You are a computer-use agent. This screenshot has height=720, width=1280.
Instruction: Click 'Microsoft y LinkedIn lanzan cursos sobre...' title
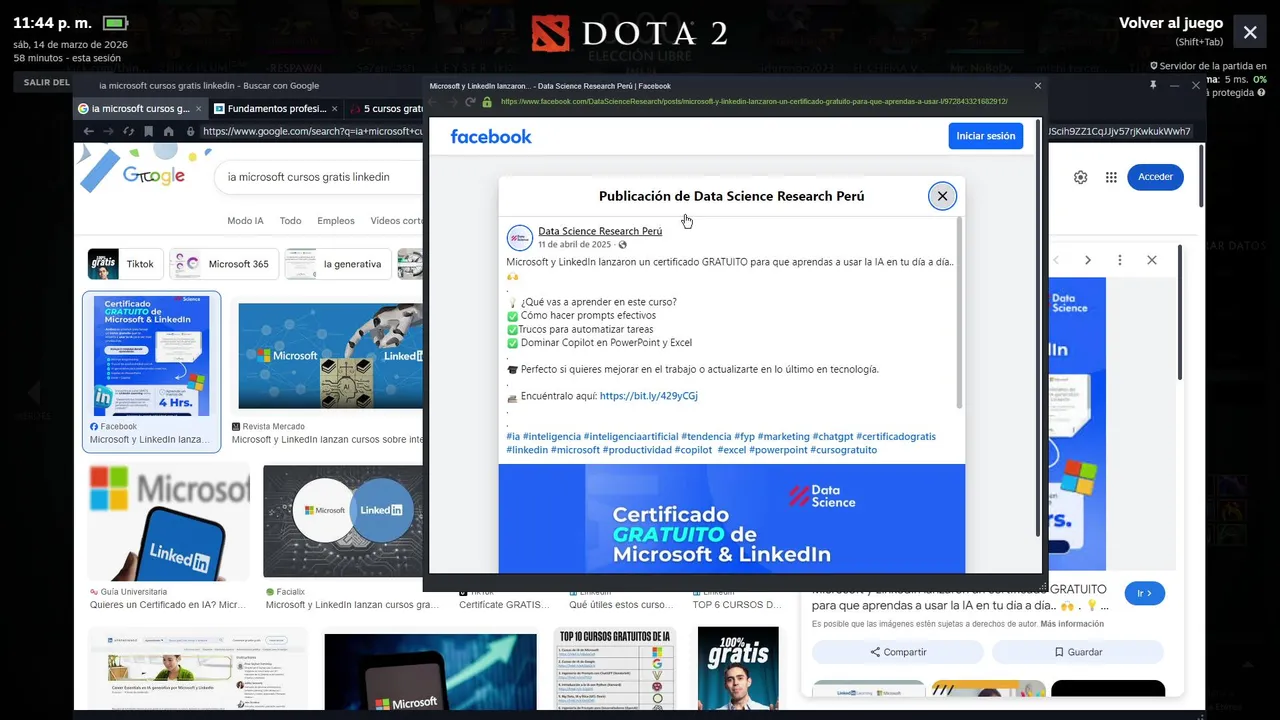click(328, 439)
